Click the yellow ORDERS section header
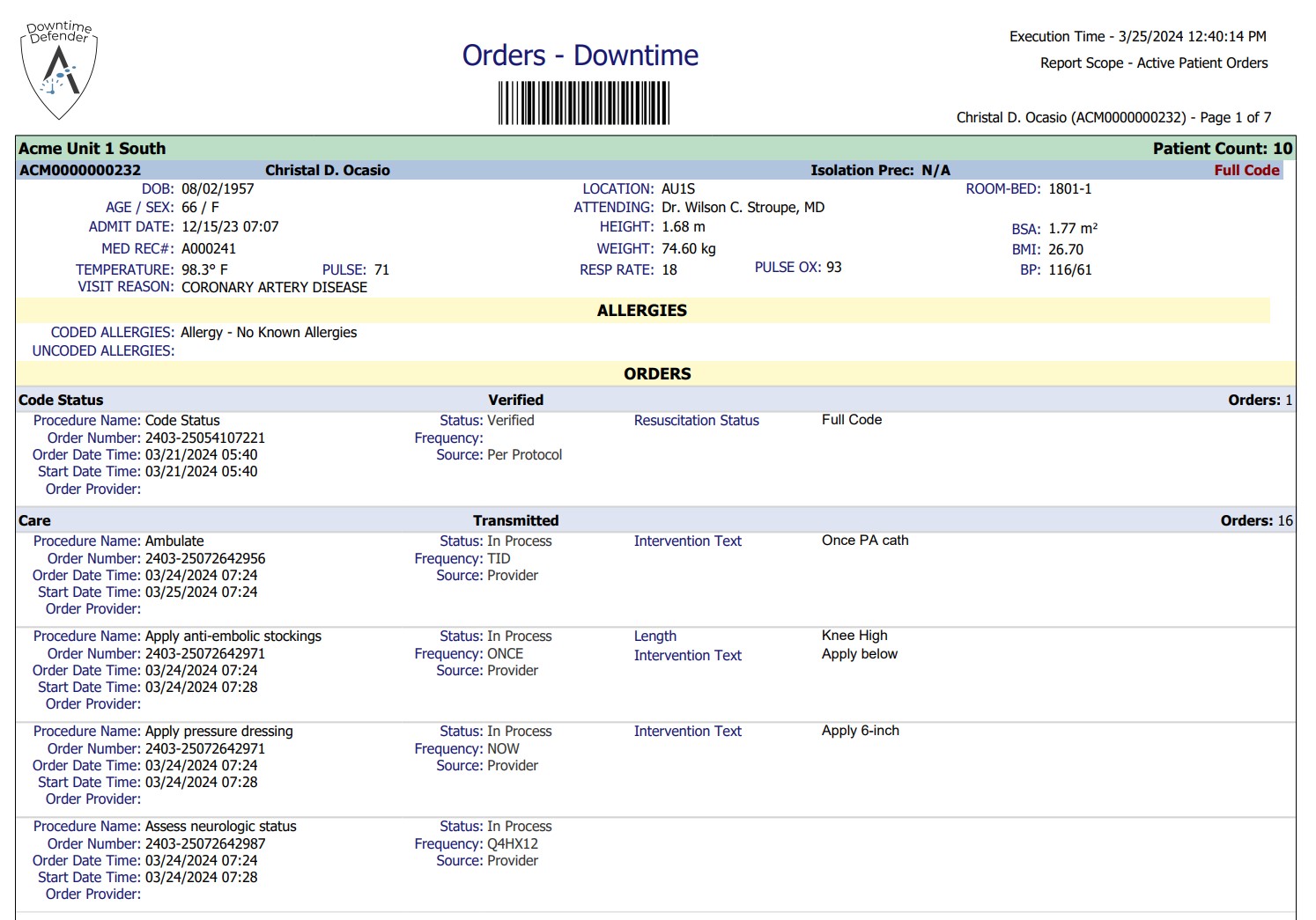The width and height of the screenshot is (1316, 920). tap(656, 374)
